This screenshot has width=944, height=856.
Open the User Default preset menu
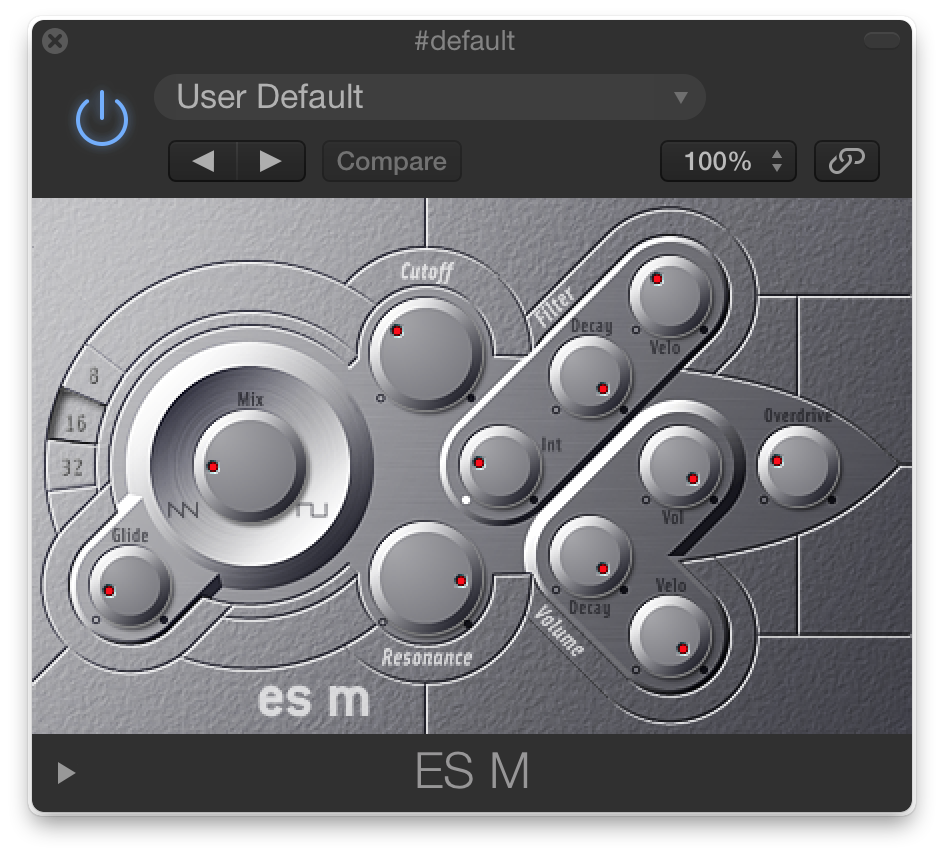[x=429, y=97]
